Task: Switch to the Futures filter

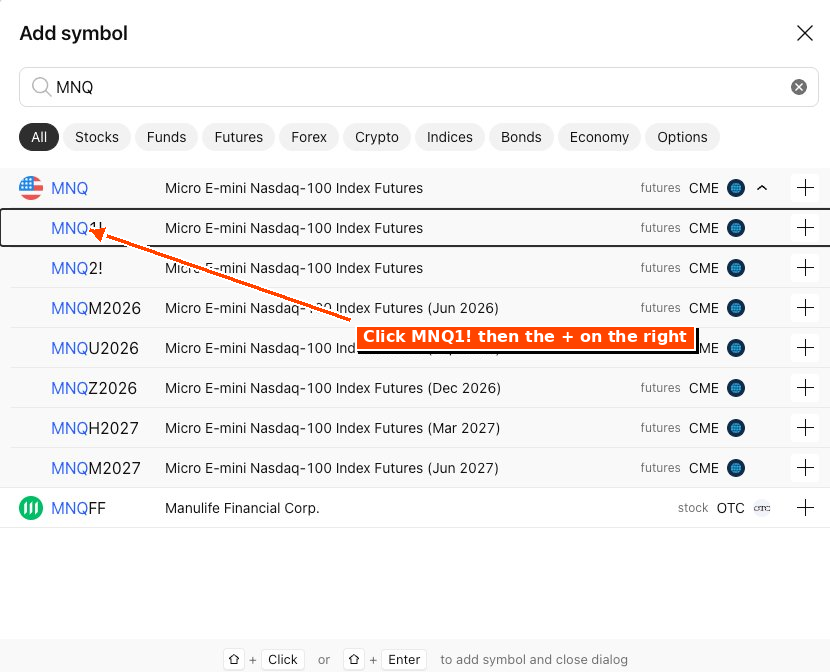Action: tap(239, 137)
